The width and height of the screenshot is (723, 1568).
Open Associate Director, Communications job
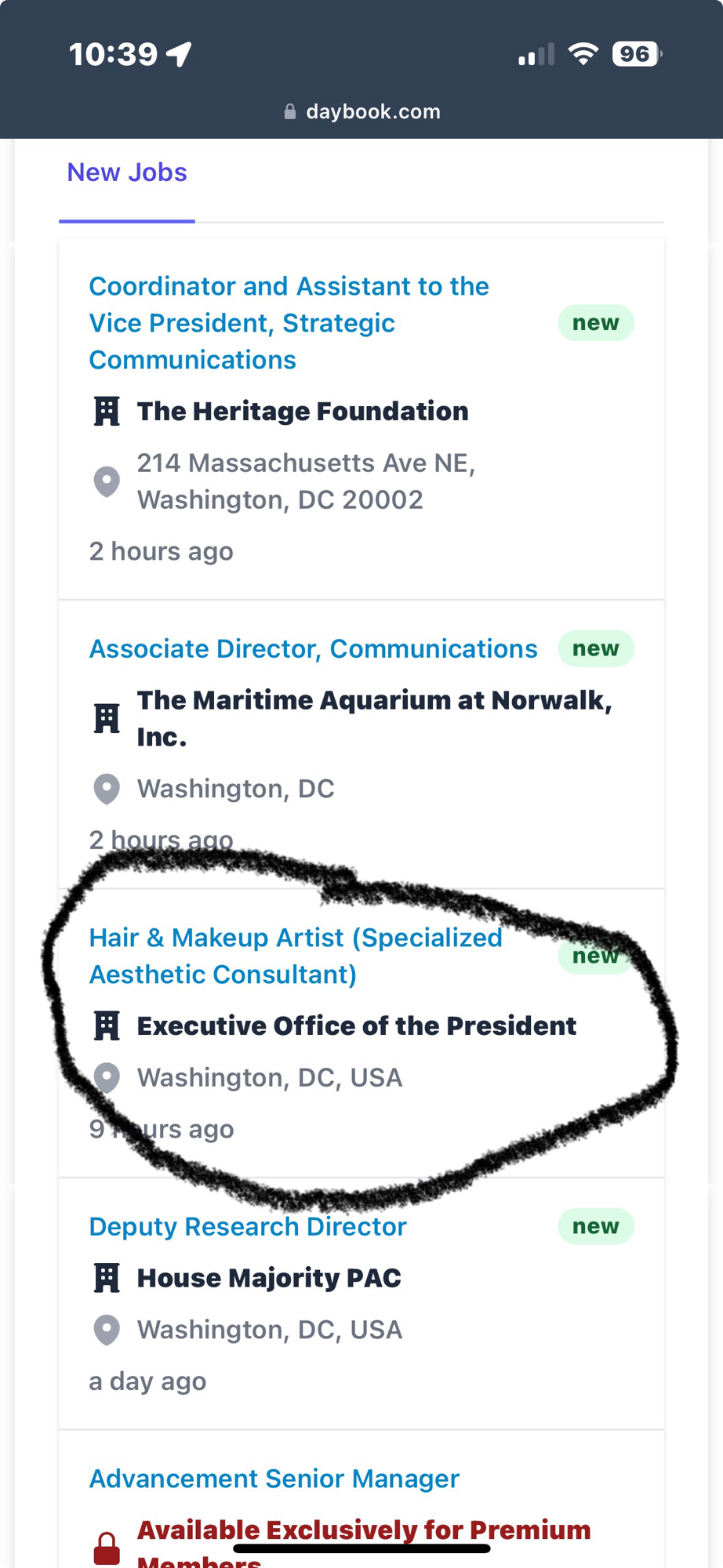(x=313, y=649)
